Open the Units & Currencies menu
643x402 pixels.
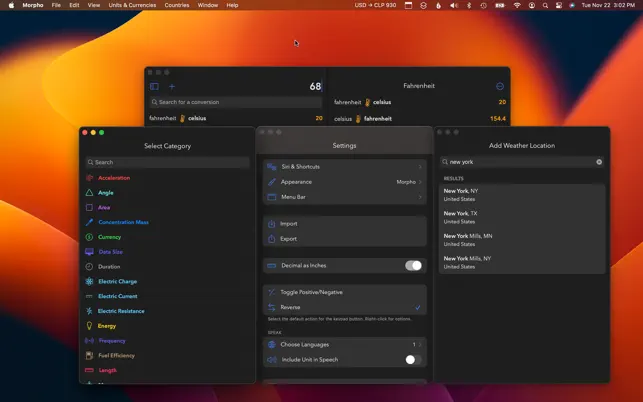click(x=132, y=5)
